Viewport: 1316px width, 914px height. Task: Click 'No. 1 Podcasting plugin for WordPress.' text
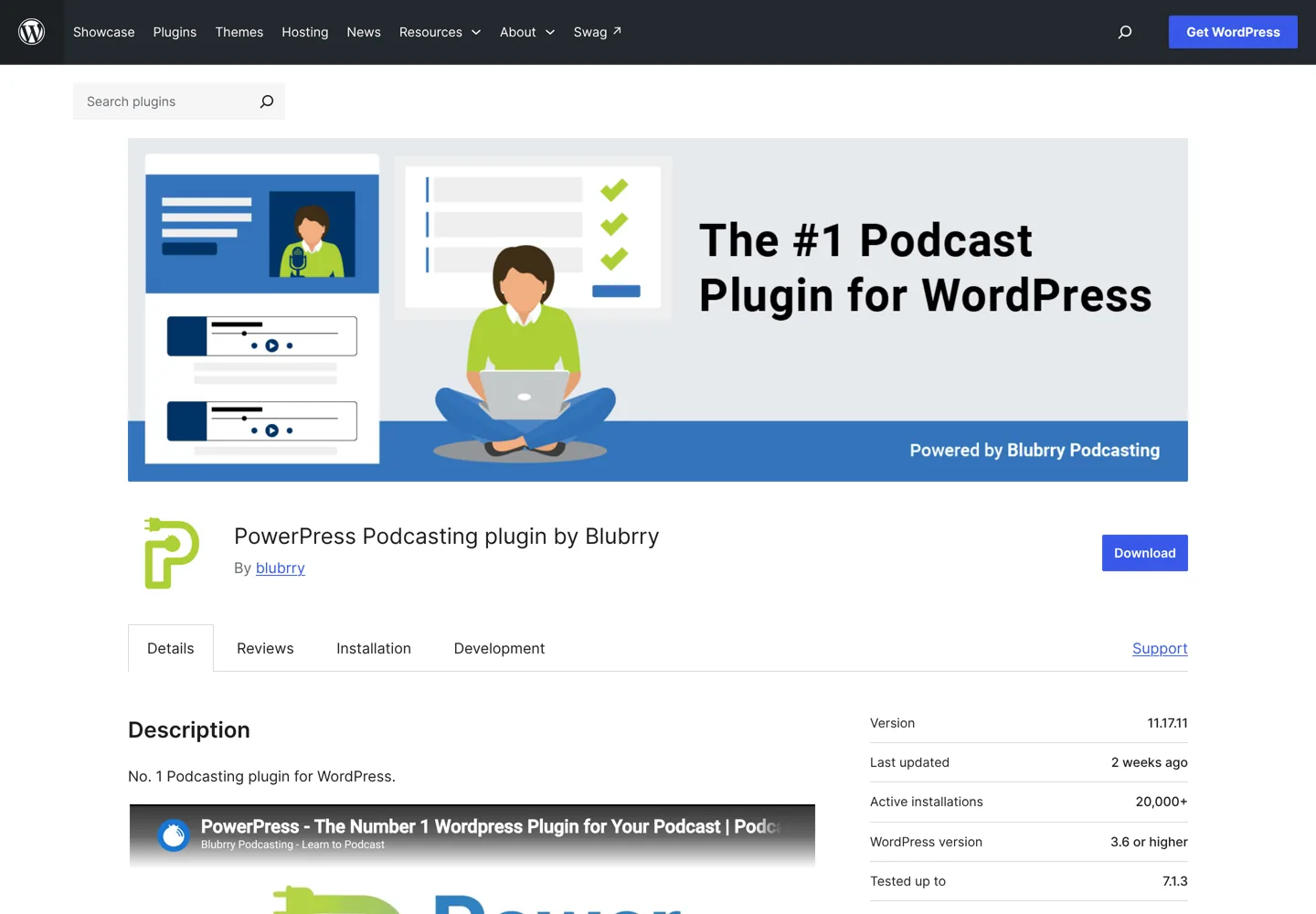[x=261, y=776]
